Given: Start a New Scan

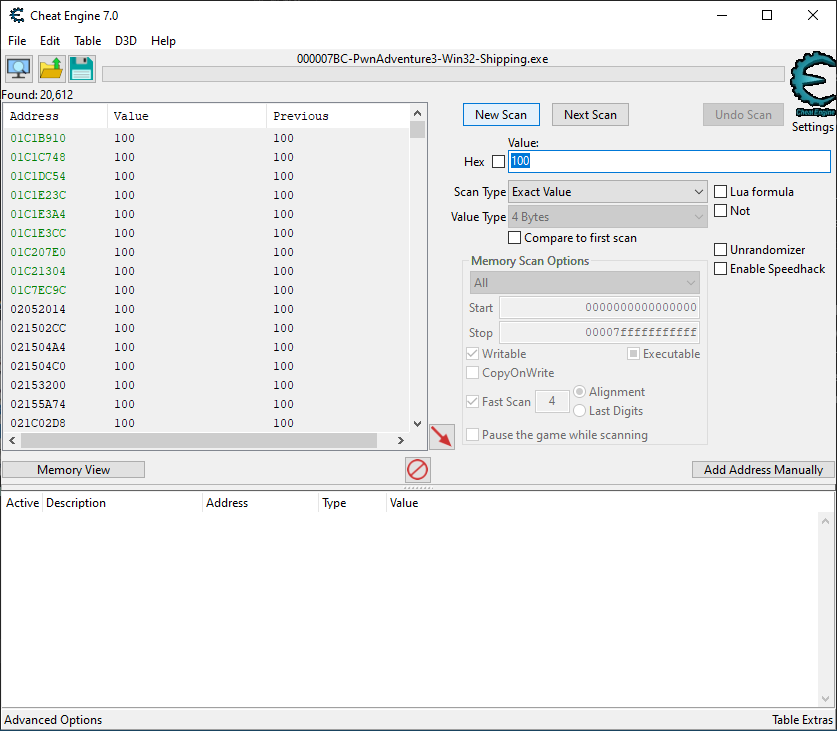Looking at the screenshot, I should tap(501, 115).
